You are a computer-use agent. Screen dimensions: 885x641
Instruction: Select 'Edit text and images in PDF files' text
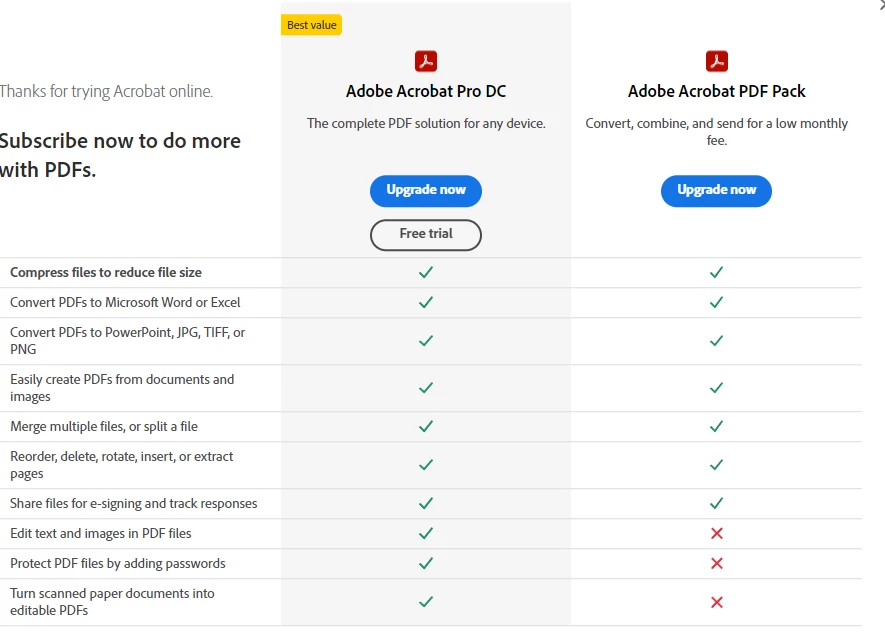100,533
